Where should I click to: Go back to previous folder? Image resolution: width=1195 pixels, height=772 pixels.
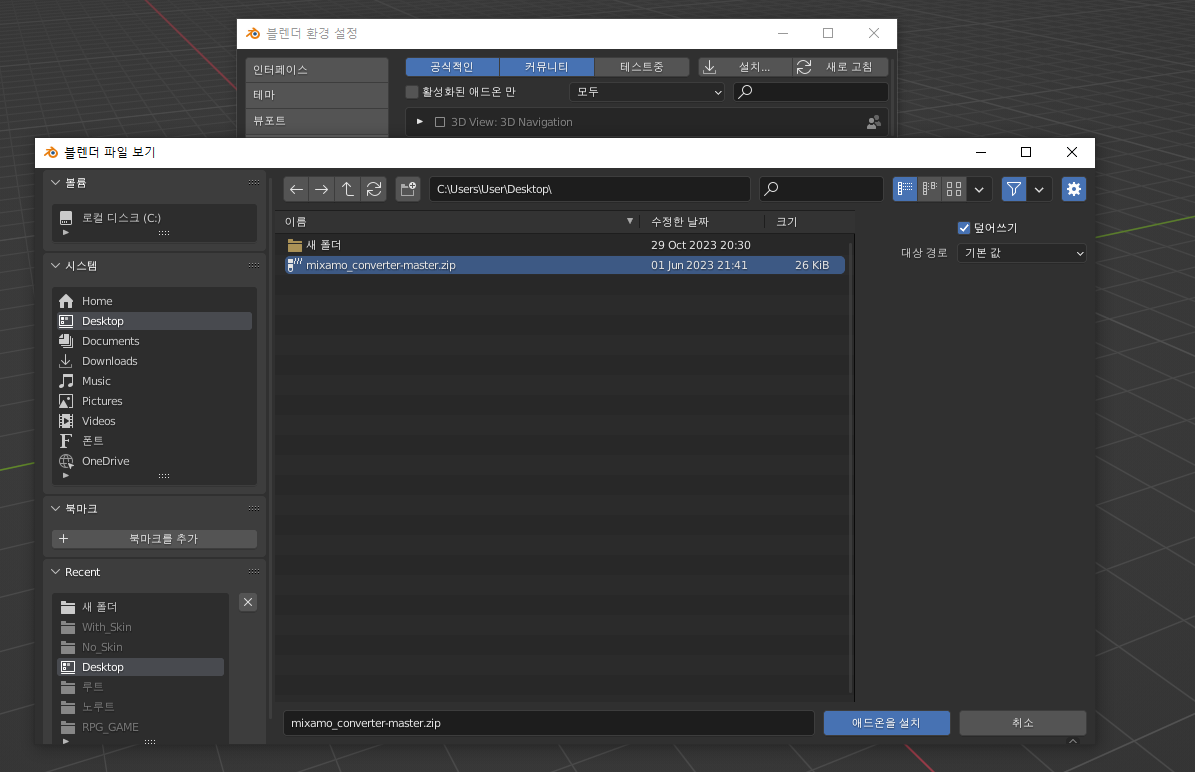(x=296, y=189)
